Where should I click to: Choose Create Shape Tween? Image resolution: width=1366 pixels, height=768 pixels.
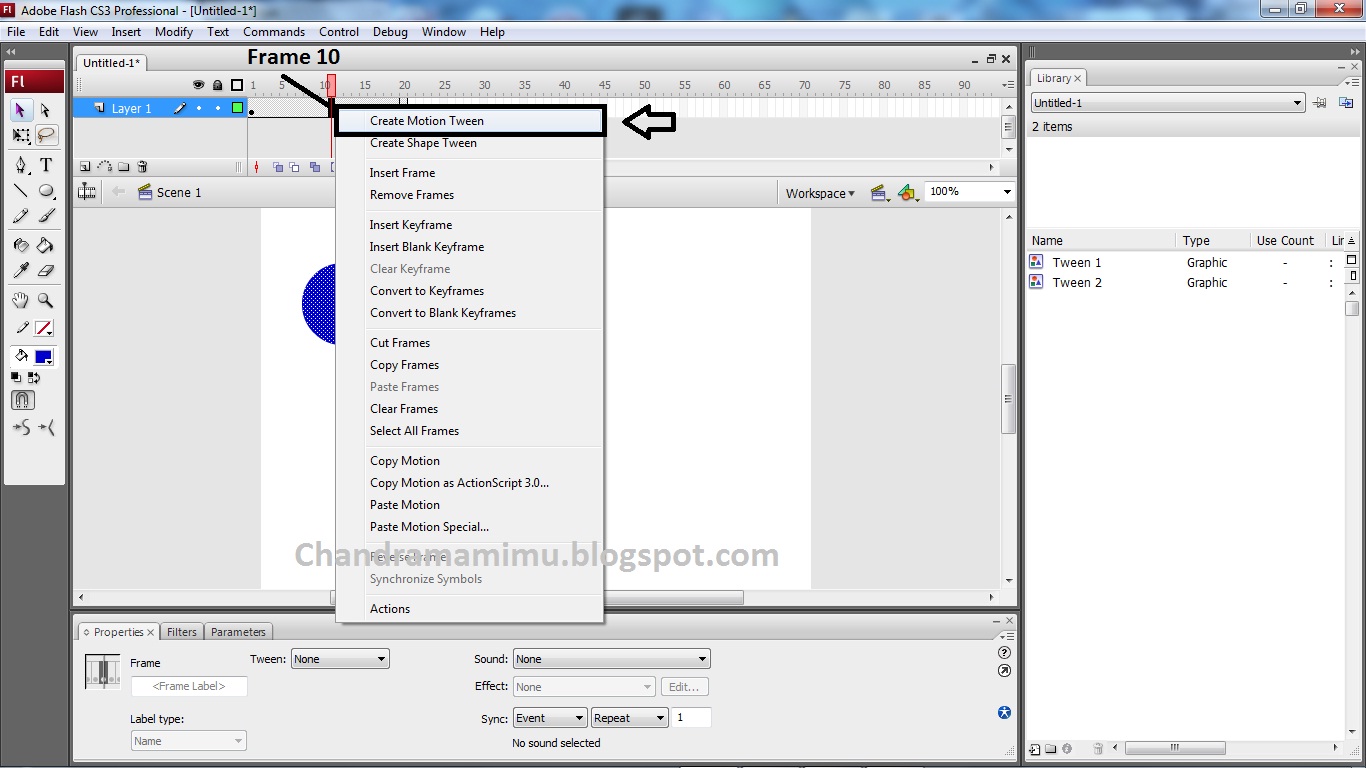click(x=470, y=143)
